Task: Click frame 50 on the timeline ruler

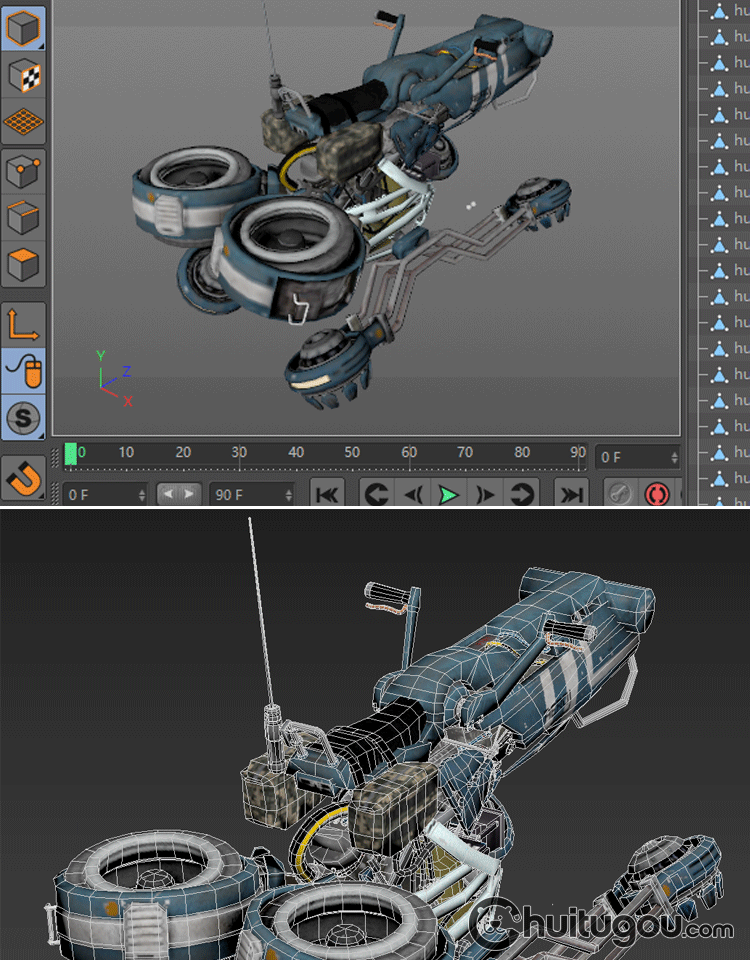Action: (x=352, y=454)
